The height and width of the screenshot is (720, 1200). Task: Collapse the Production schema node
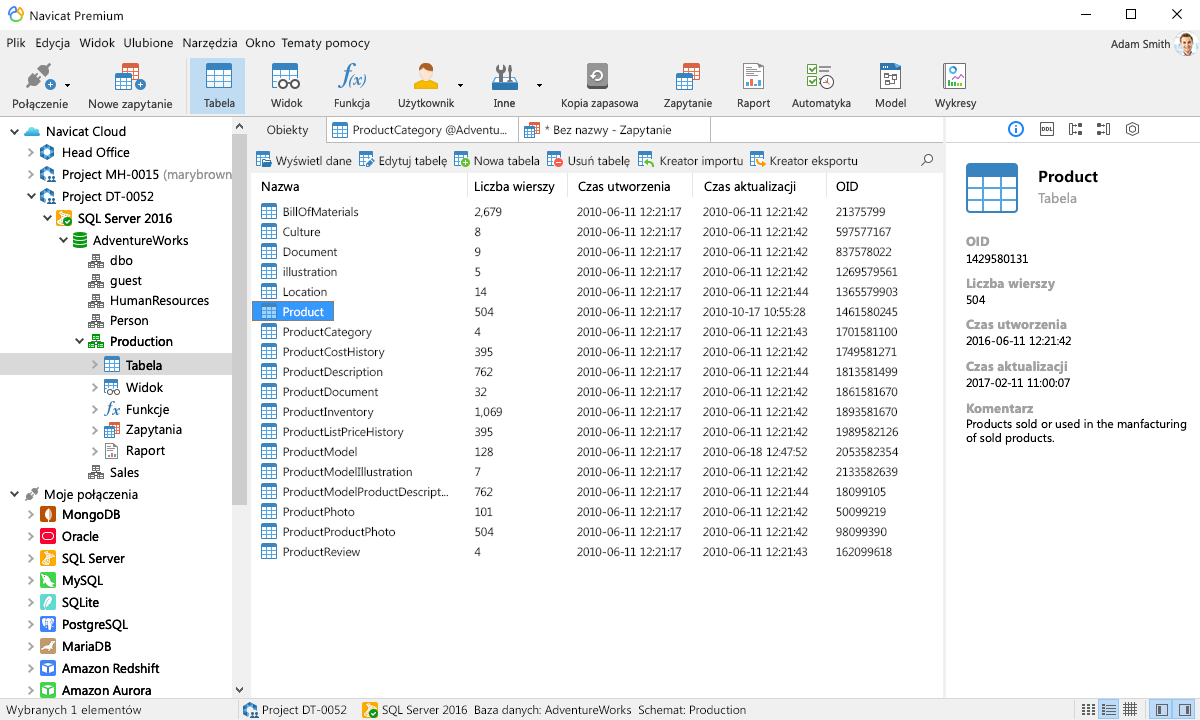pos(79,341)
